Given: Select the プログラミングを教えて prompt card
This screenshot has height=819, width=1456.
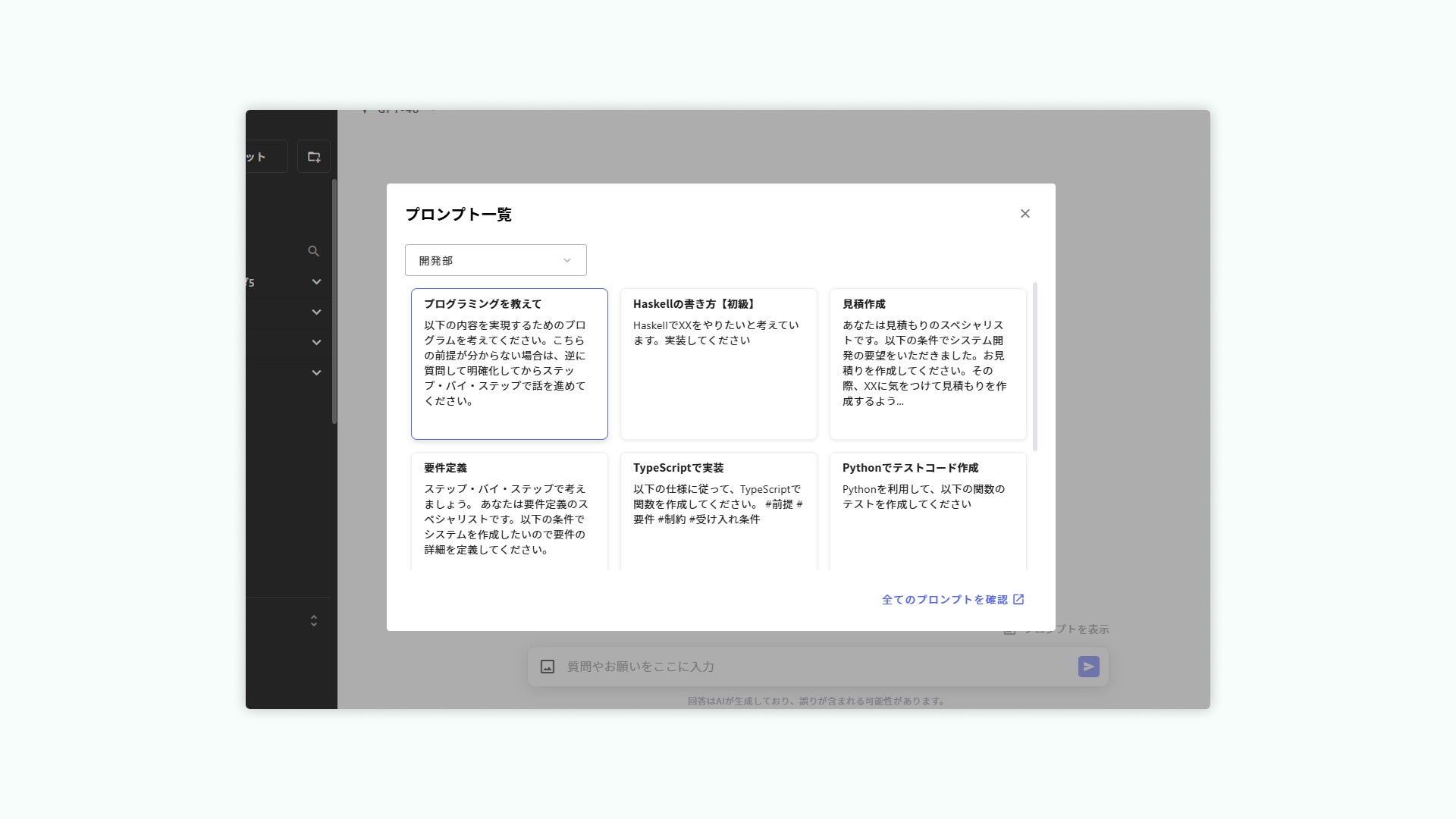Looking at the screenshot, I should 509,364.
